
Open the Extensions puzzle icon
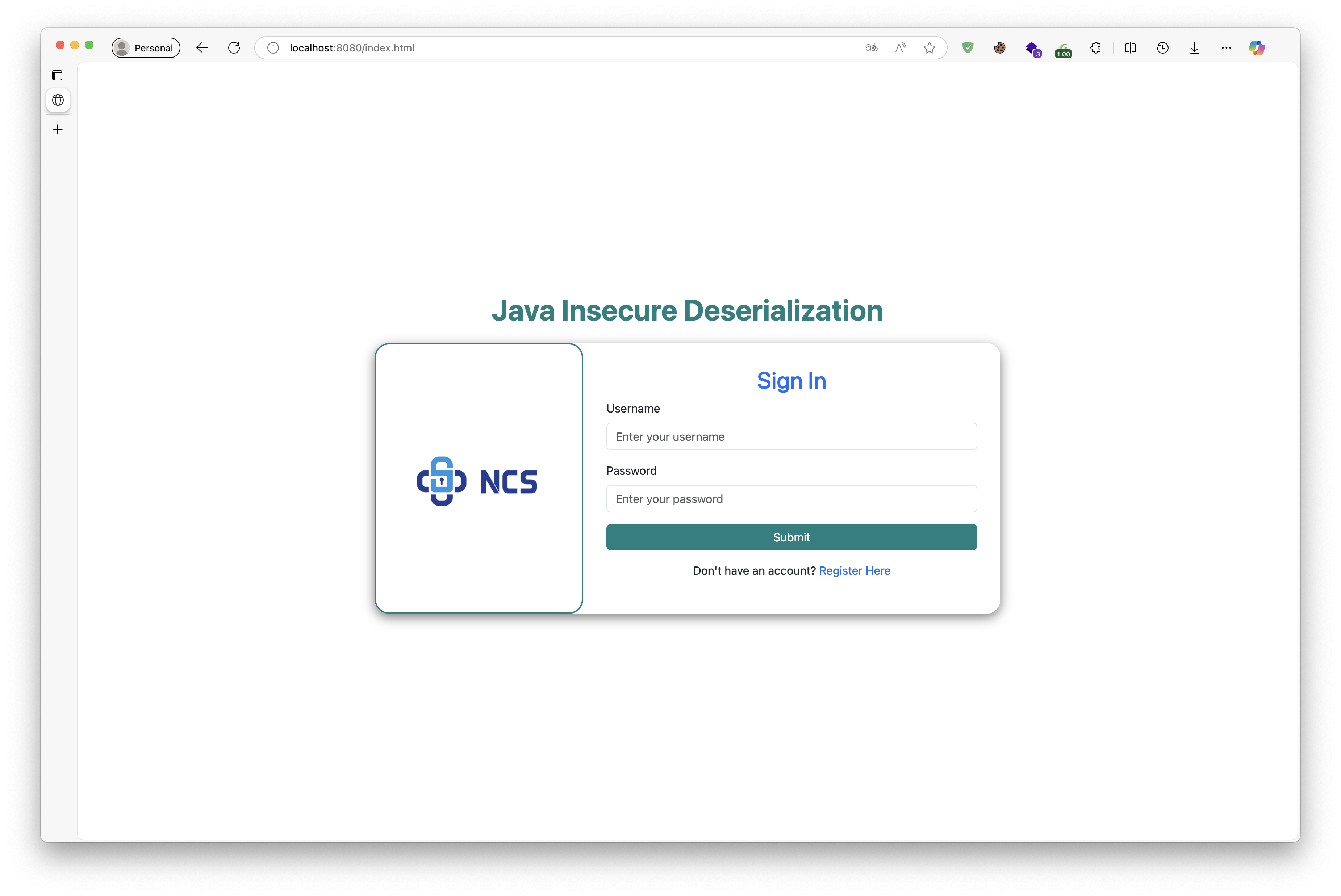click(x=1095, y=47)
